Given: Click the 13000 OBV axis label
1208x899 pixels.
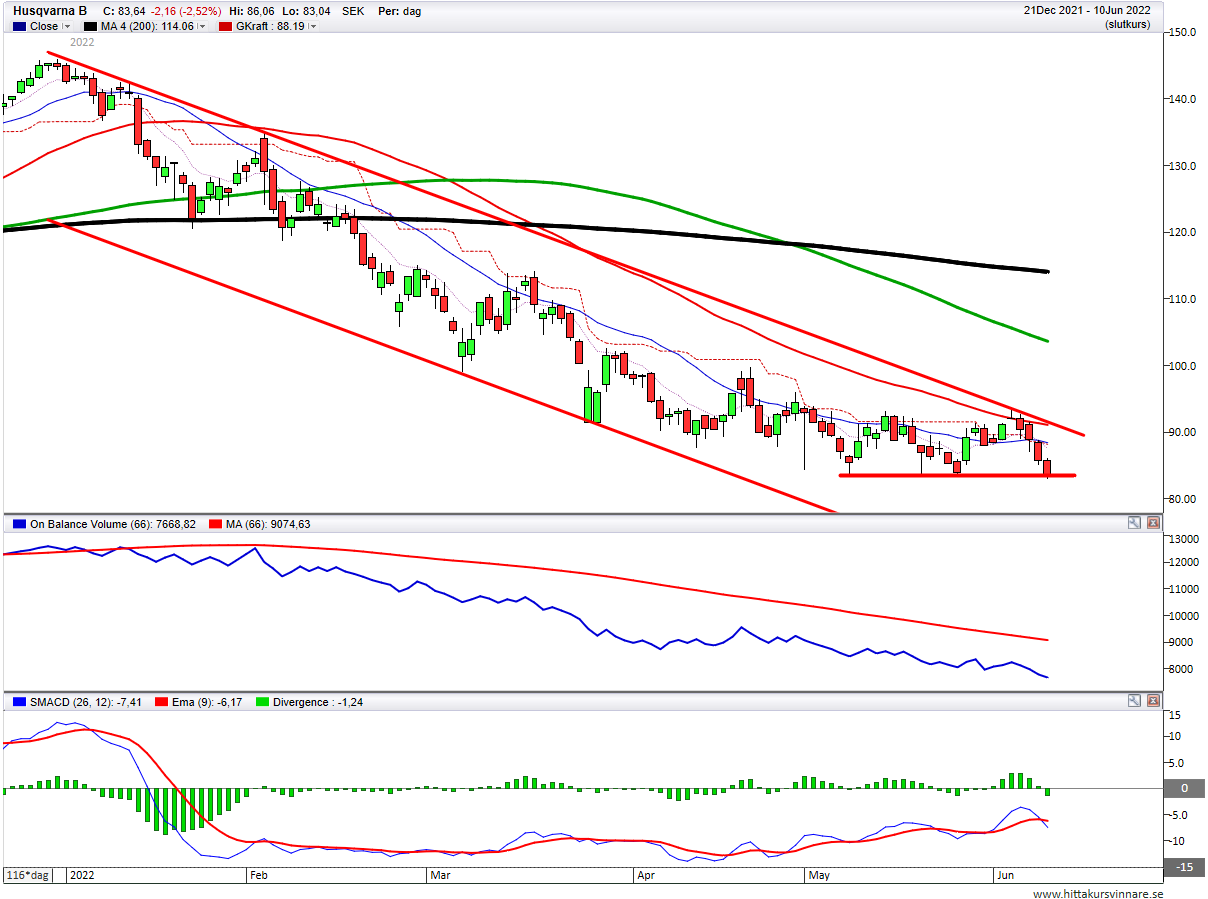Looking at the screenshot, I should click(1184, 539).
